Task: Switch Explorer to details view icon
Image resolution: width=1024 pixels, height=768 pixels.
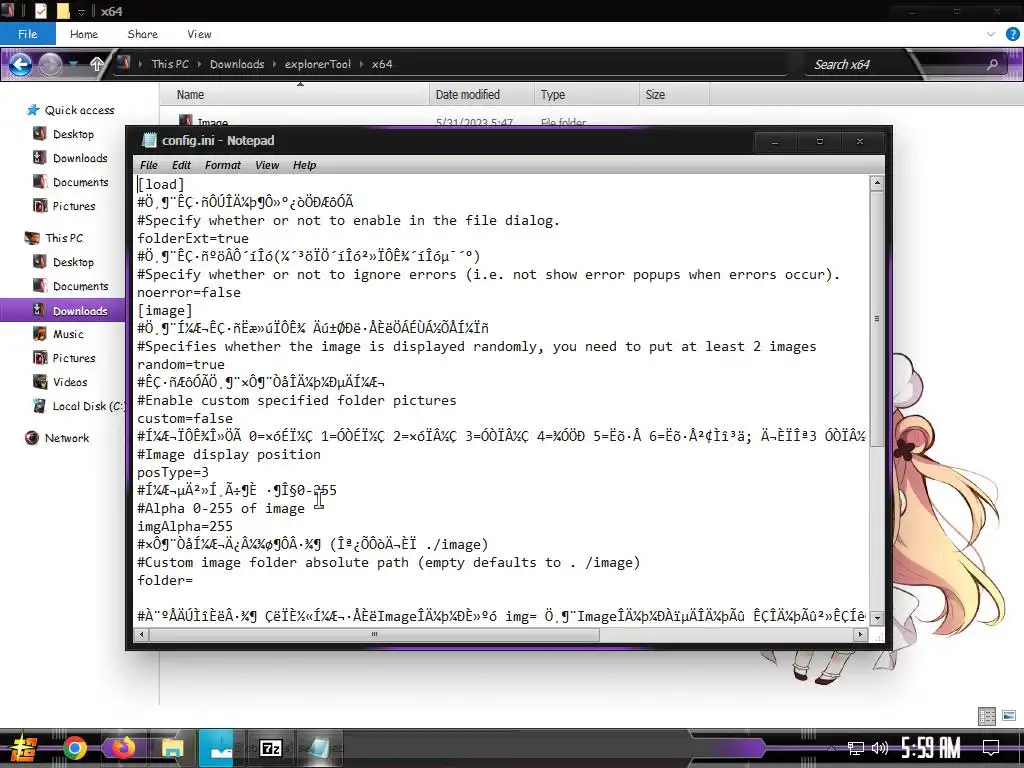Action: [987, 716]
